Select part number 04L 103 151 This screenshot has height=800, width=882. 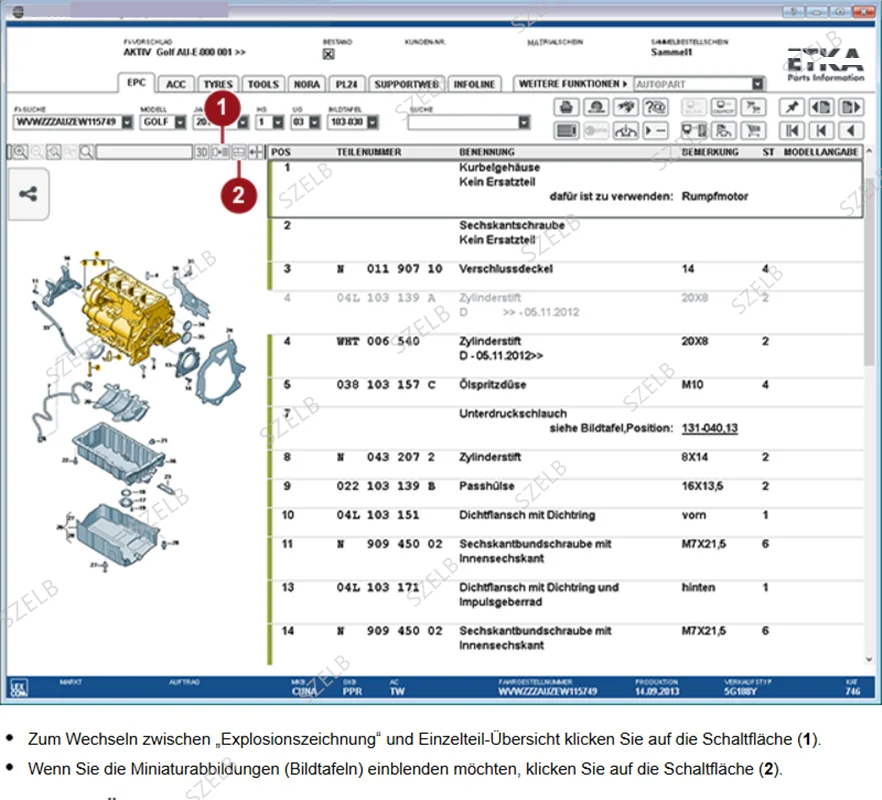[x=378, y=515]
